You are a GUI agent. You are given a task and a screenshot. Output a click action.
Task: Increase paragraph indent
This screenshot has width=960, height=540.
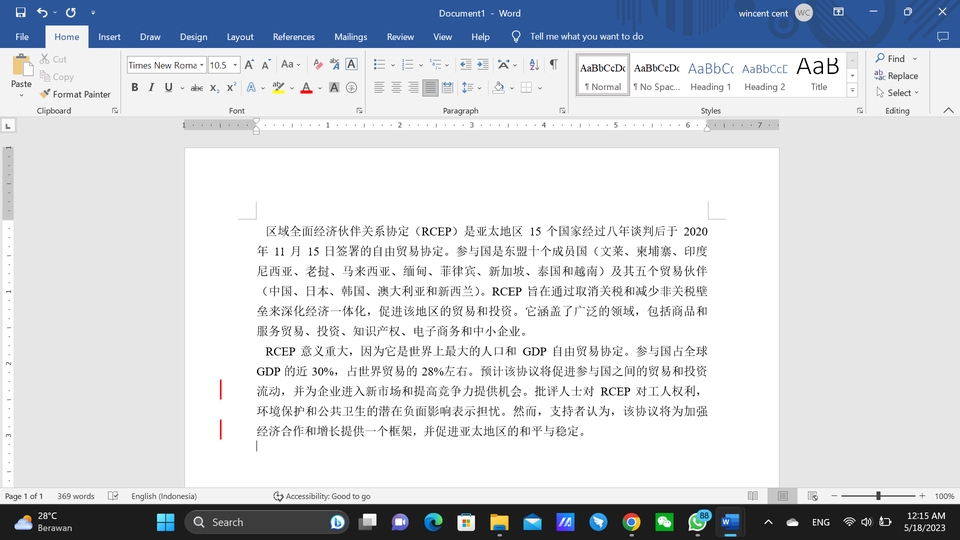pos(482,64)
